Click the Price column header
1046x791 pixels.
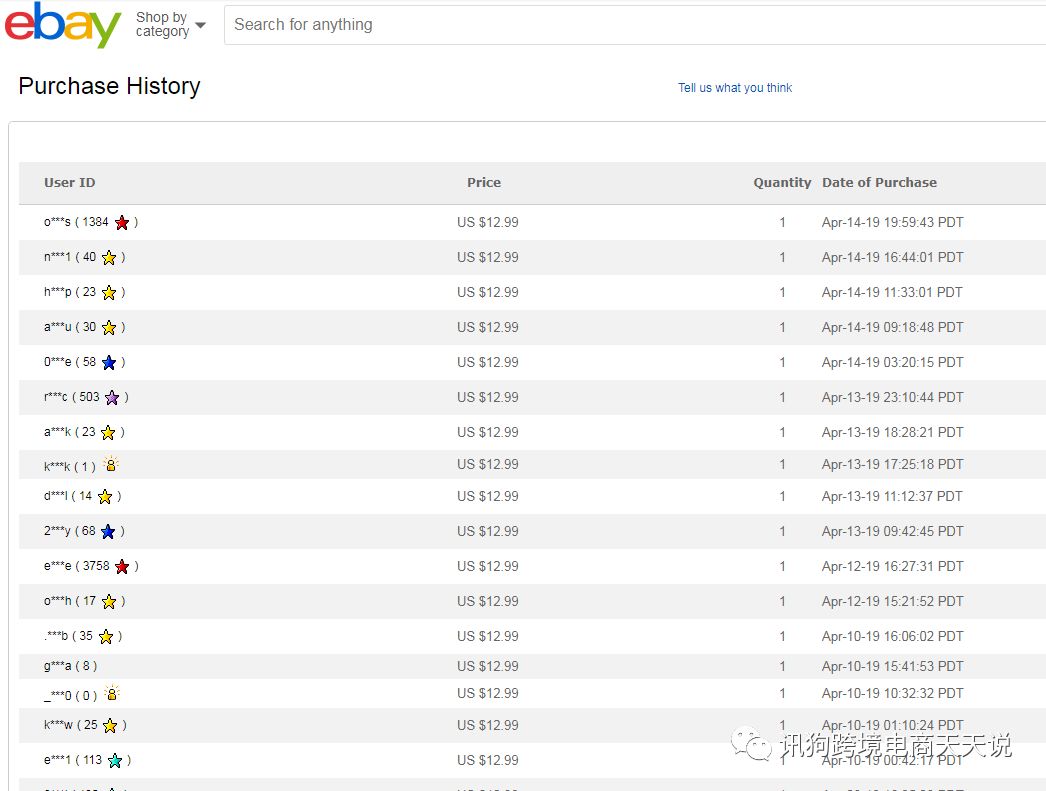point(484,183)
